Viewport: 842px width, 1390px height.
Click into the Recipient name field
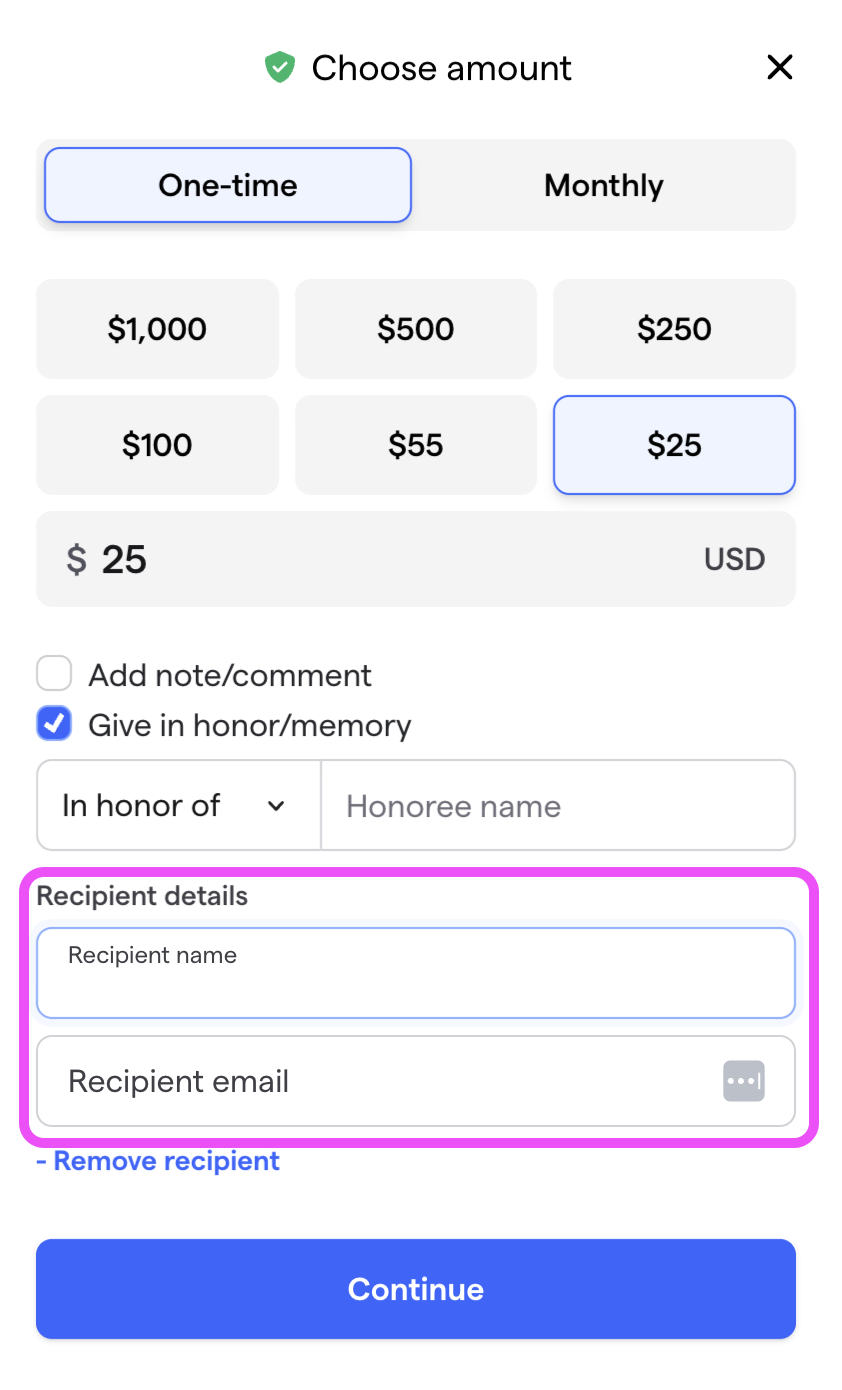coord(416,973)
